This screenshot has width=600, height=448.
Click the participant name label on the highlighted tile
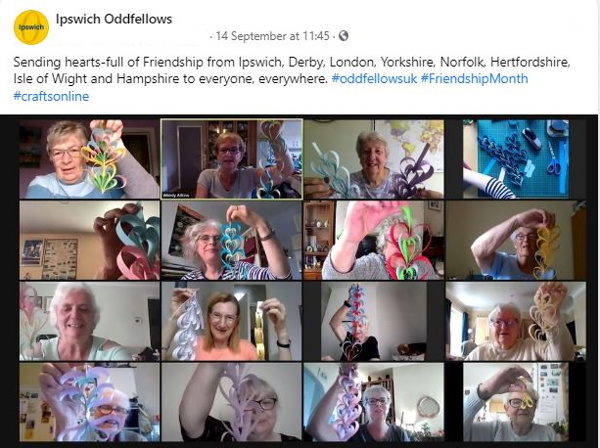(174, 195)
